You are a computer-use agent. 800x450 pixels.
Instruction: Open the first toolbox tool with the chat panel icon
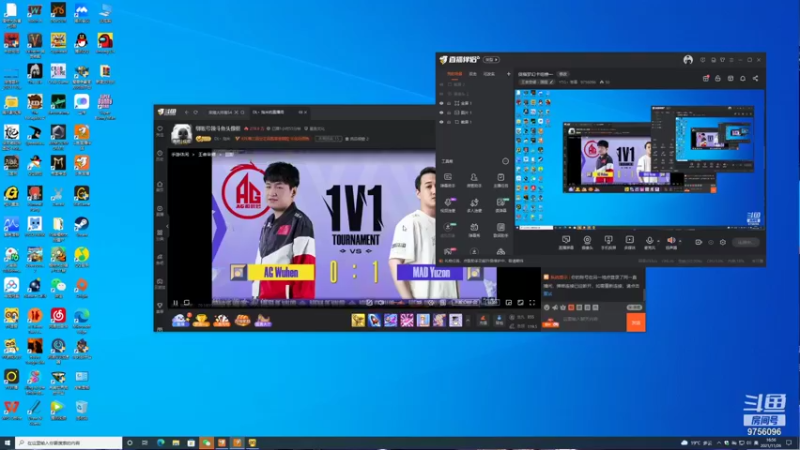(447, 178)
